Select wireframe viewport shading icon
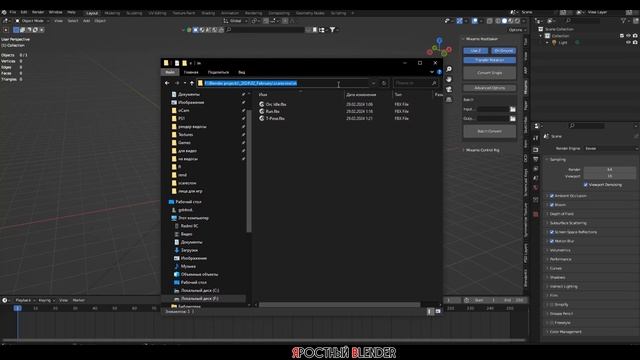 click(x=498, y=21)
